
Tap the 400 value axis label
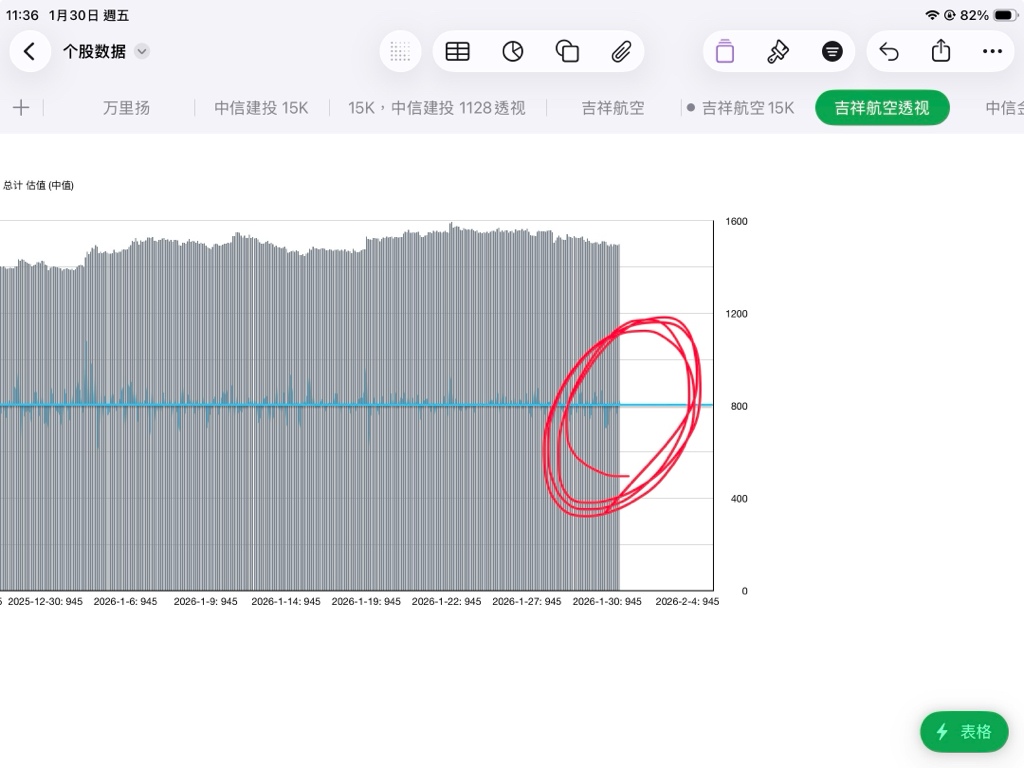739,499
